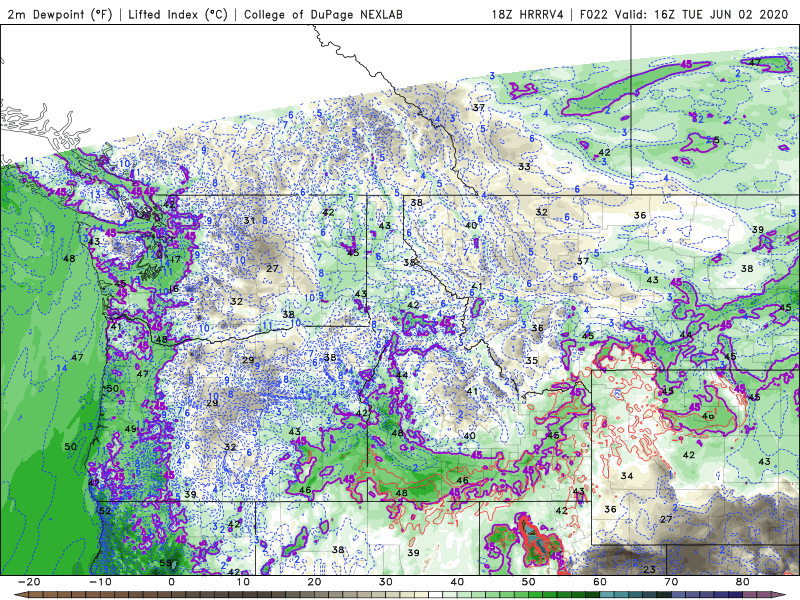The width and height of the screenshot is (800, 600).
Task: Click "College of DuPage NEXLAB" in the header
Action: [323, 14]
